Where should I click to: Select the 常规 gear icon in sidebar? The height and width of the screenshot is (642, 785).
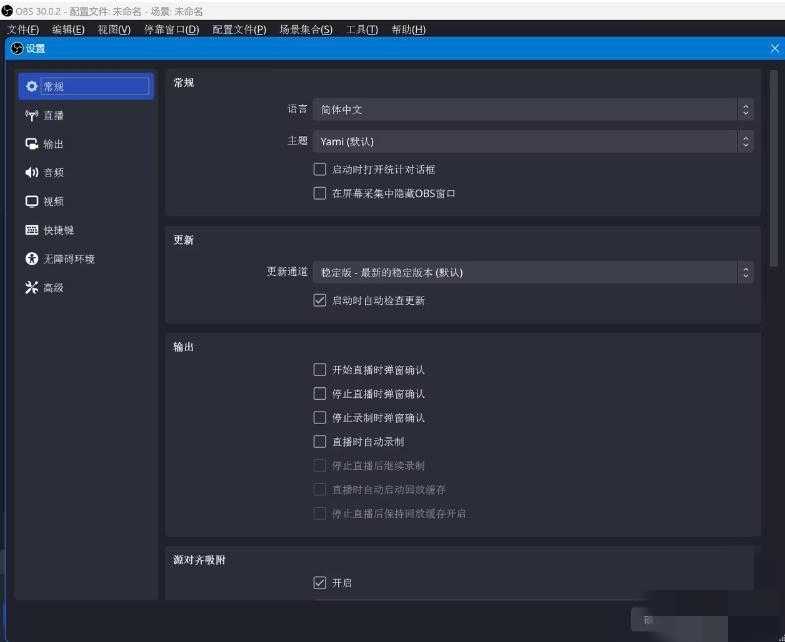click(x=32, y=87)
